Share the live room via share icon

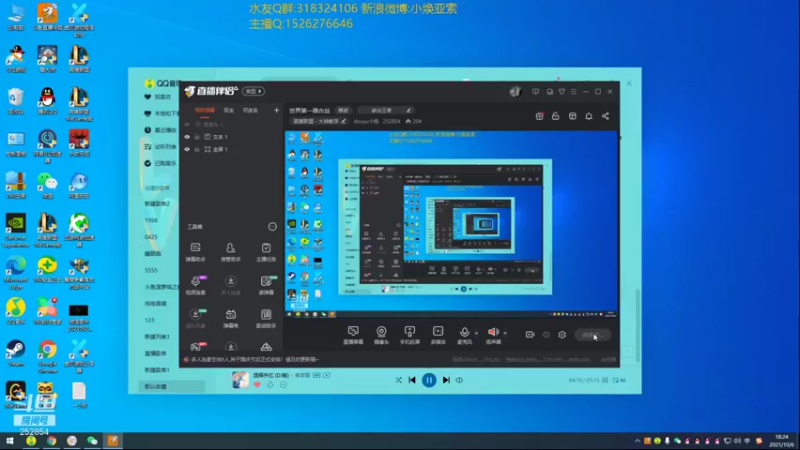(x=606, y=116)
